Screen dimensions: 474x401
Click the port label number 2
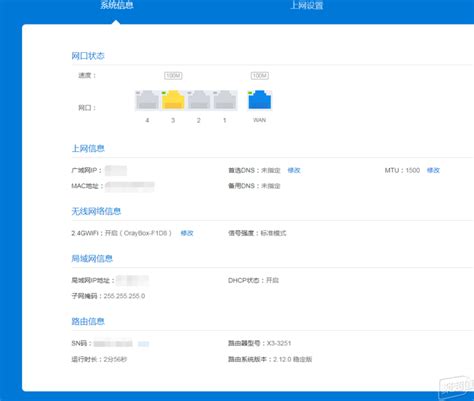pos(199,120)
